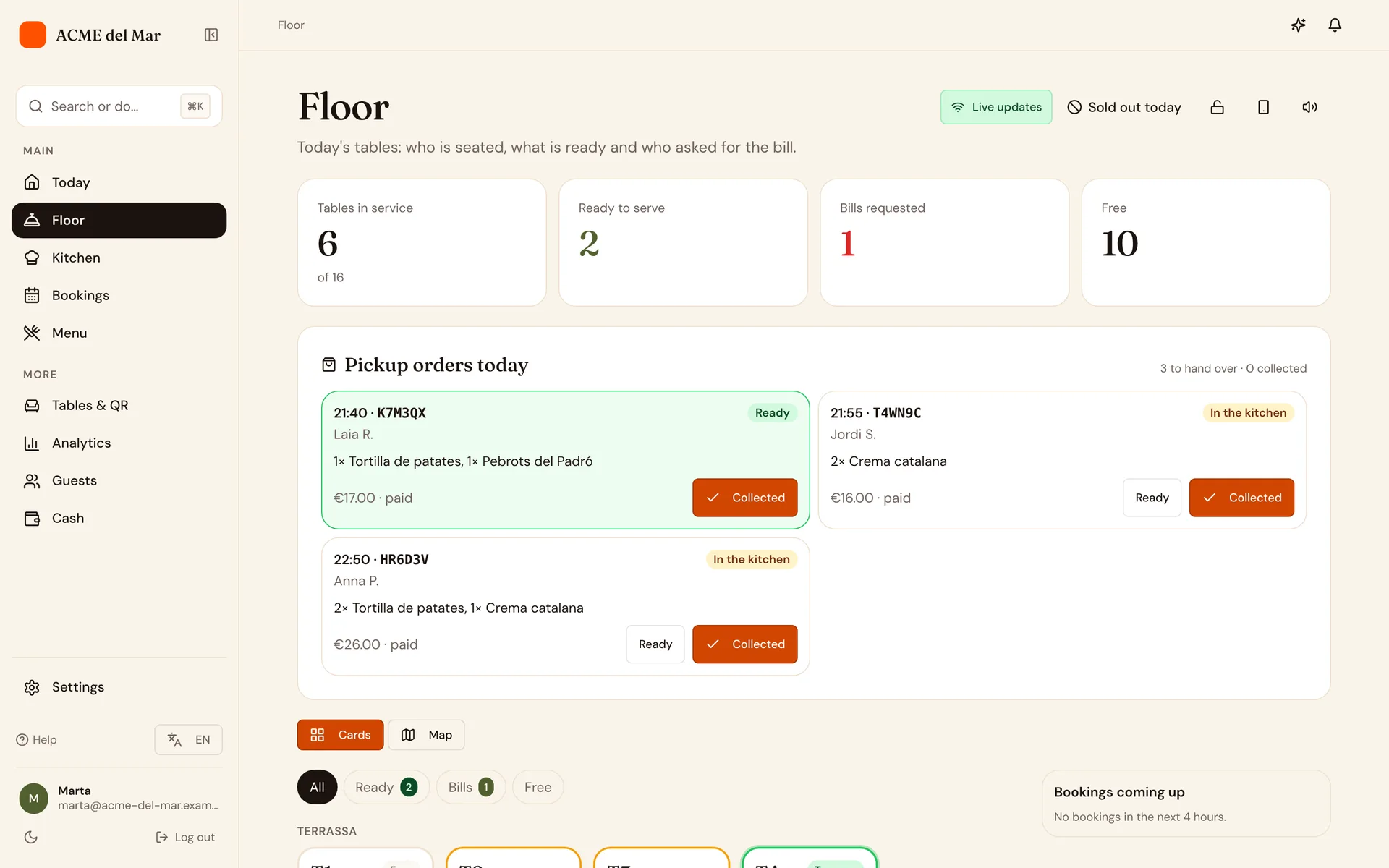Click the Free tables card
This screenshot has width=1389, height=868.
click(x=1206, y=242)
